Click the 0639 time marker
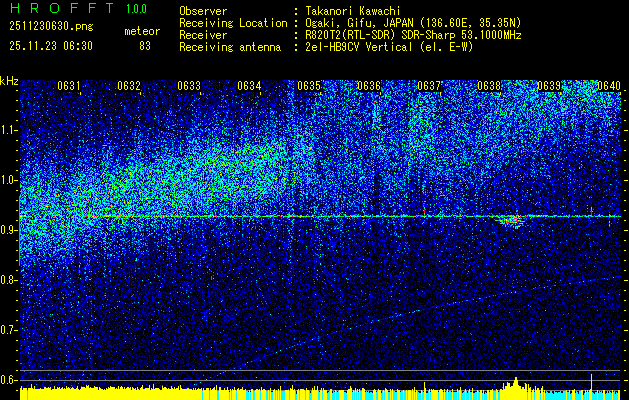 click(x=549, y=86)
